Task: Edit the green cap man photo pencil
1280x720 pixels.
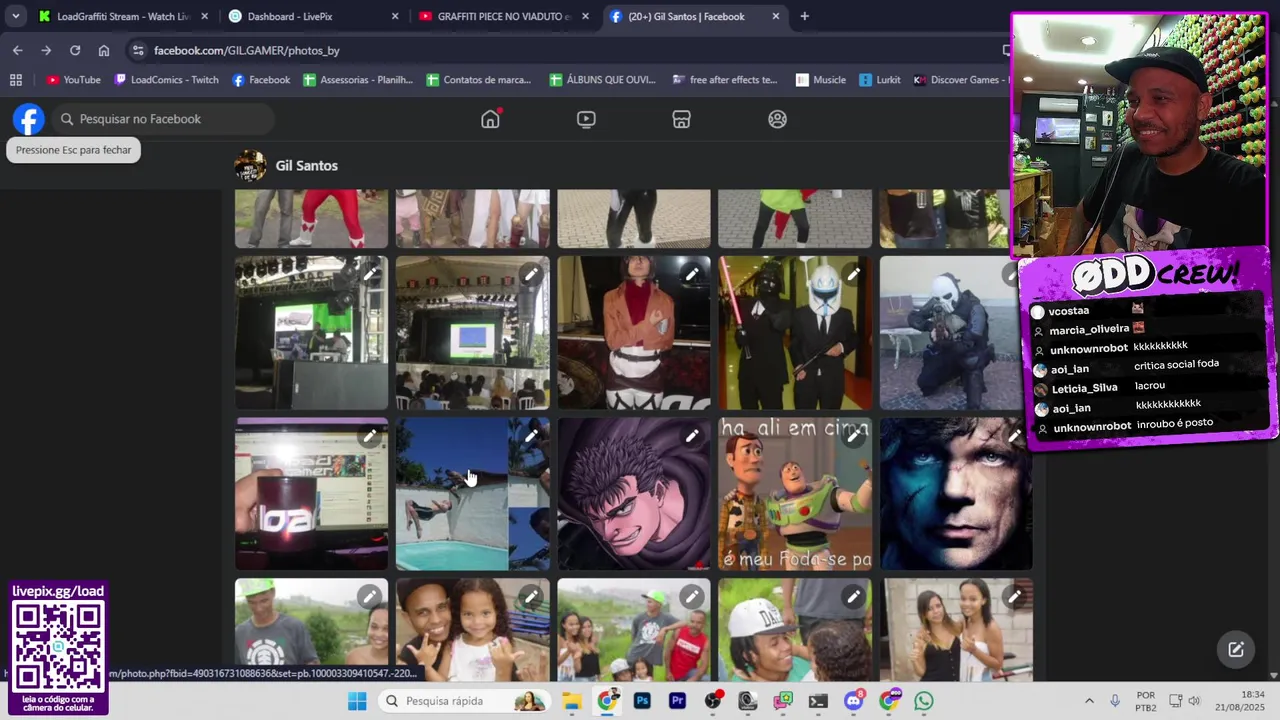Action: click(370, 597)
